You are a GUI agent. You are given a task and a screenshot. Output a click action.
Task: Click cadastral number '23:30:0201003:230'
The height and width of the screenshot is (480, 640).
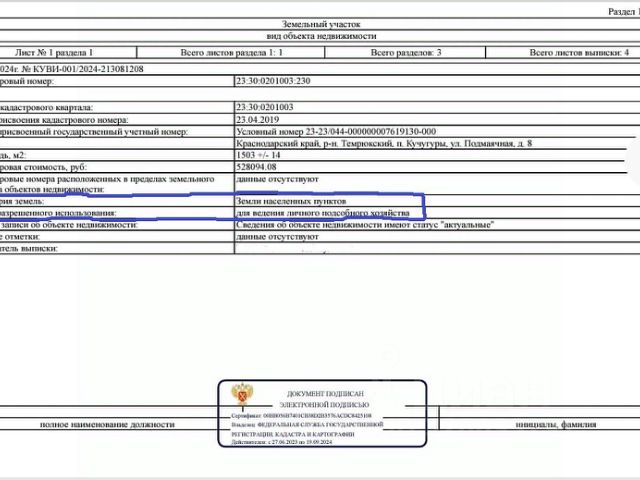coord(273,81)
